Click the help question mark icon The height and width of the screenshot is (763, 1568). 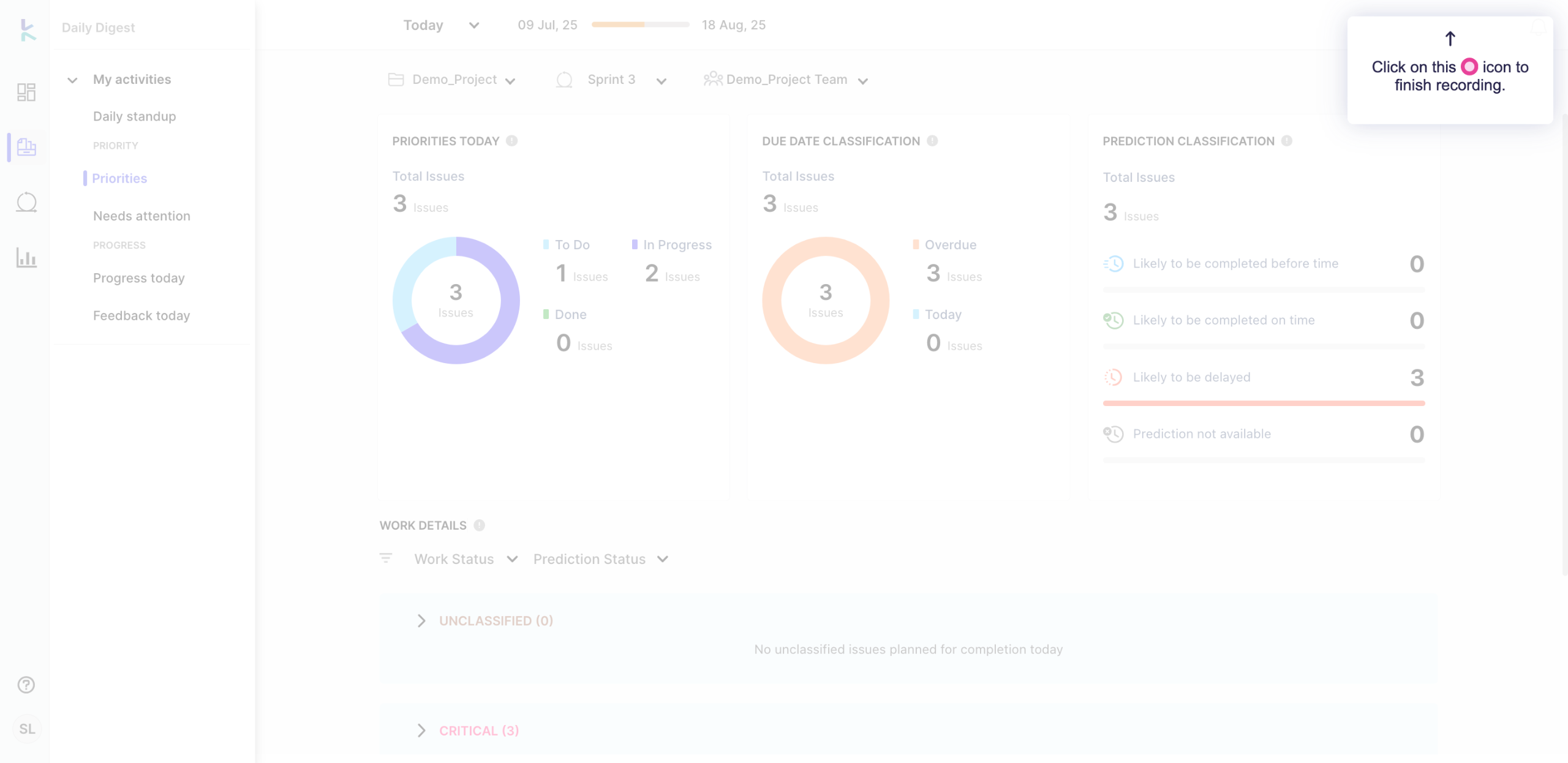(x=26, y=685)
